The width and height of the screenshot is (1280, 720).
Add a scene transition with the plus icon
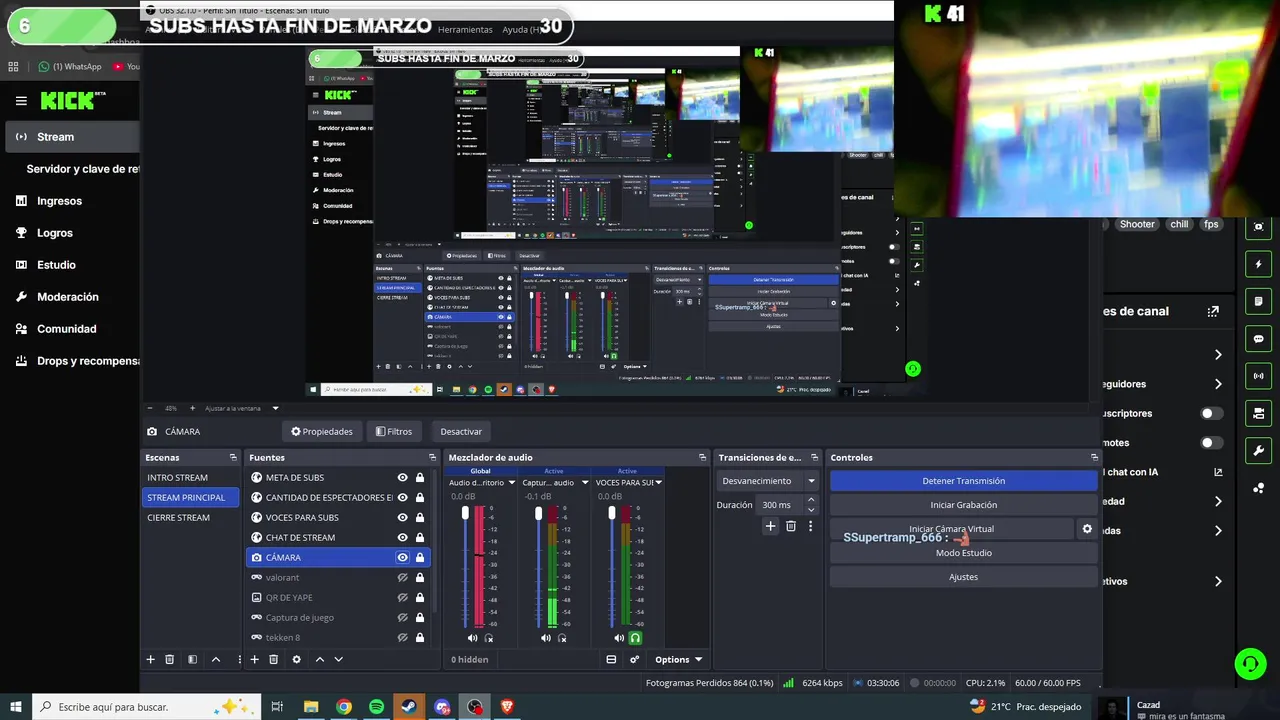pos(770,526)
